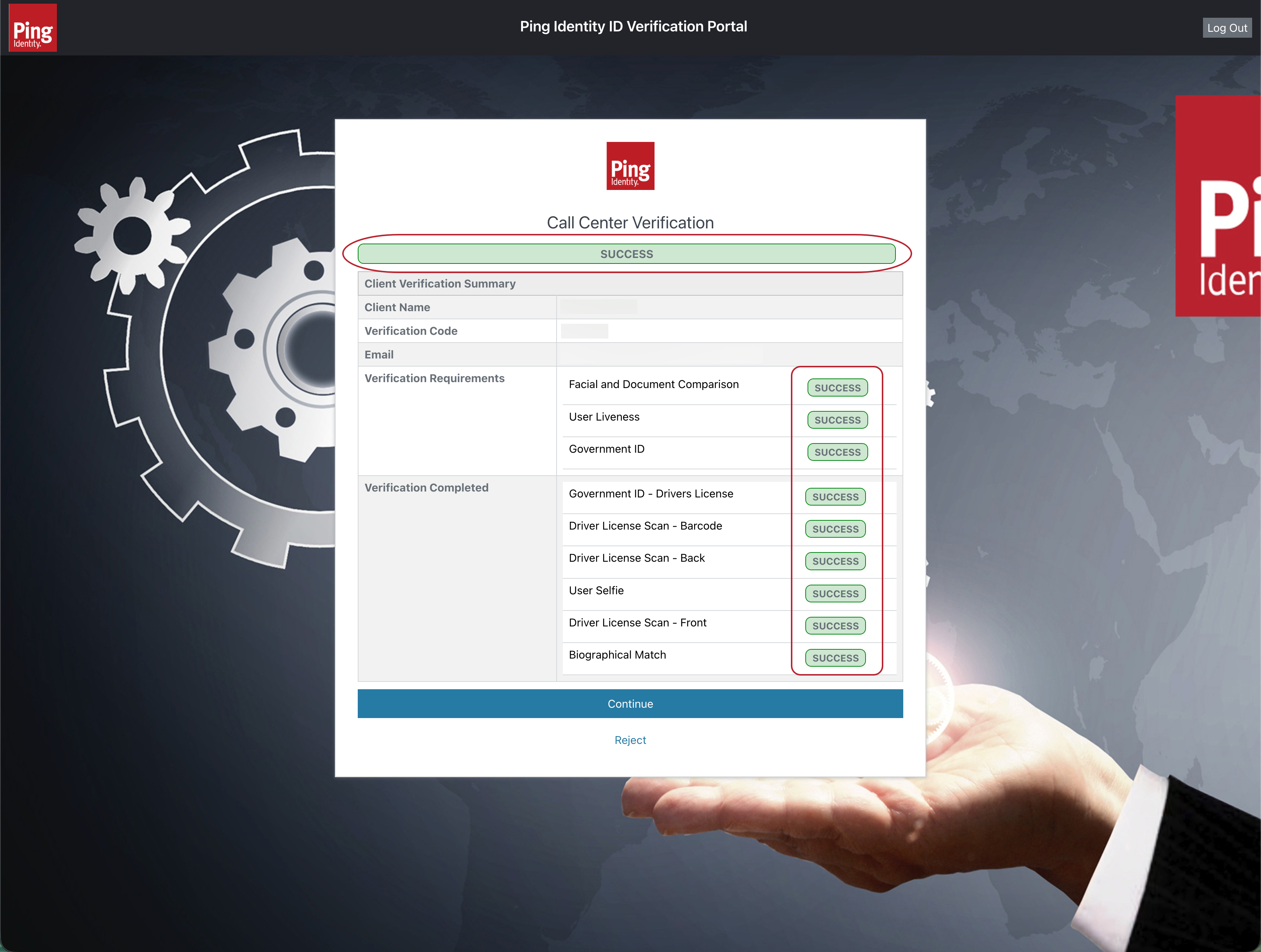Toggle the SUCCESS status on Driver License Scan - Back
This screenshot has height=952, width=1261.
click(835, 561)
